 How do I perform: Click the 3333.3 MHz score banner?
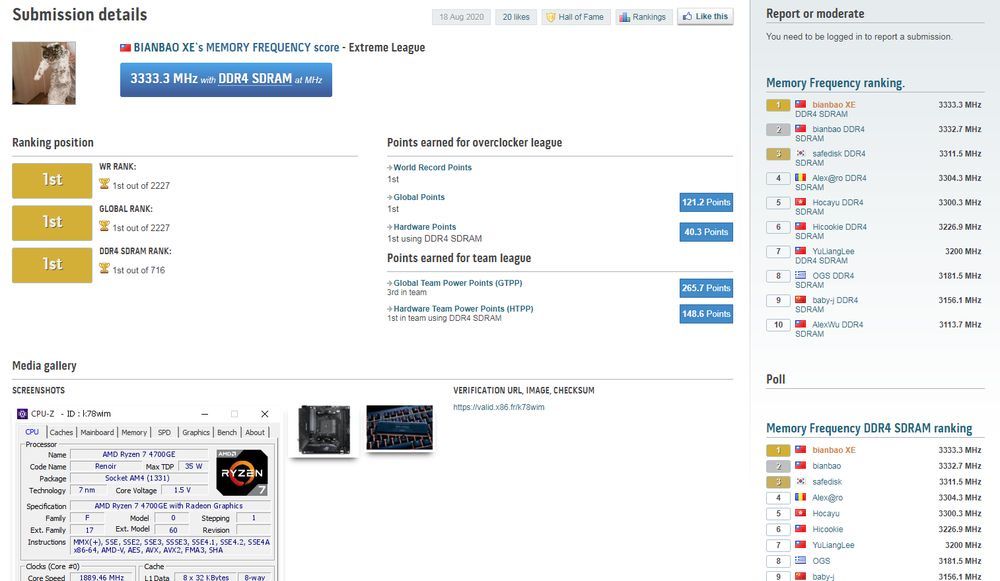click(x=226, y=79)
